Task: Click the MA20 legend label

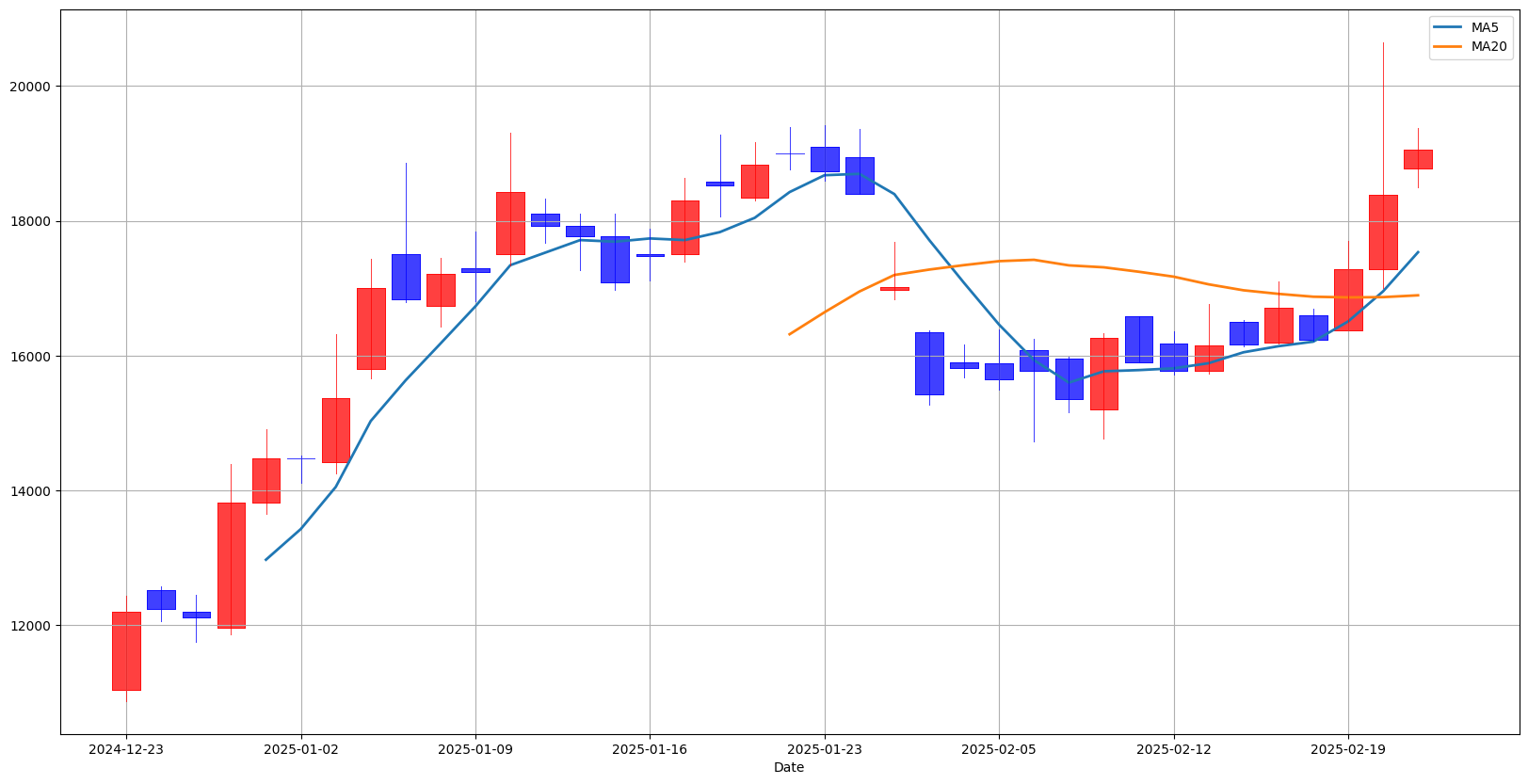Action: tap(1488, 47)
